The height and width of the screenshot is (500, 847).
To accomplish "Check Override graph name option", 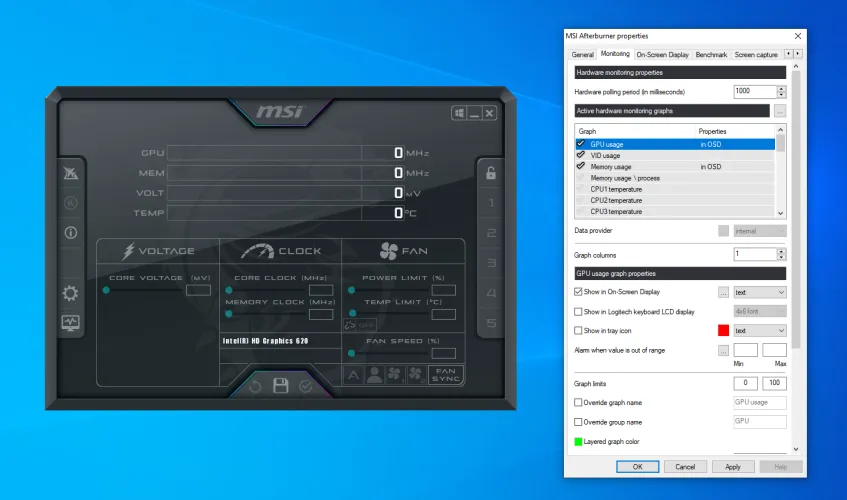I will click(x=578, y=402).
